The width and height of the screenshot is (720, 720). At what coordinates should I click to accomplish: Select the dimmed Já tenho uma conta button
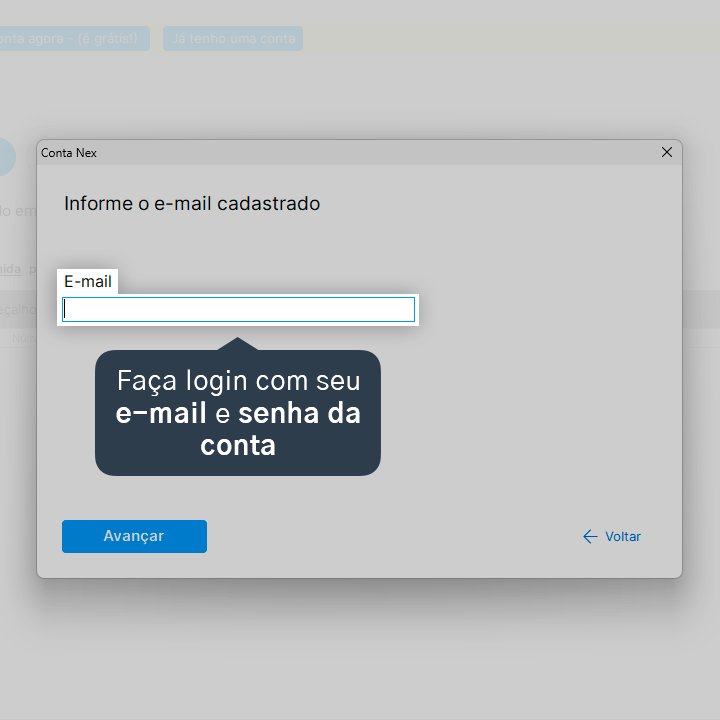click(233, 39)
